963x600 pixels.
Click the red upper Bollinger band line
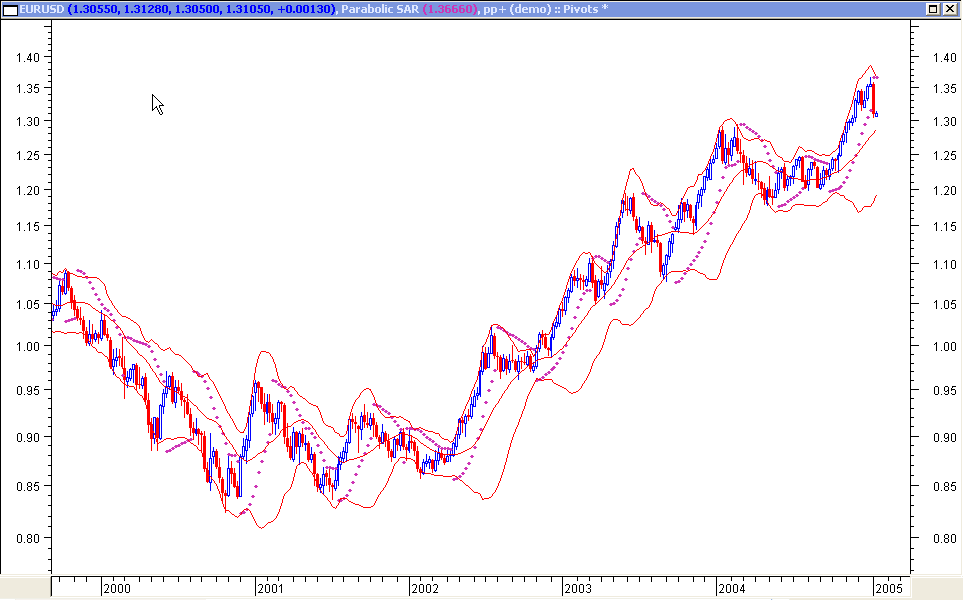[x=630, y=170]
